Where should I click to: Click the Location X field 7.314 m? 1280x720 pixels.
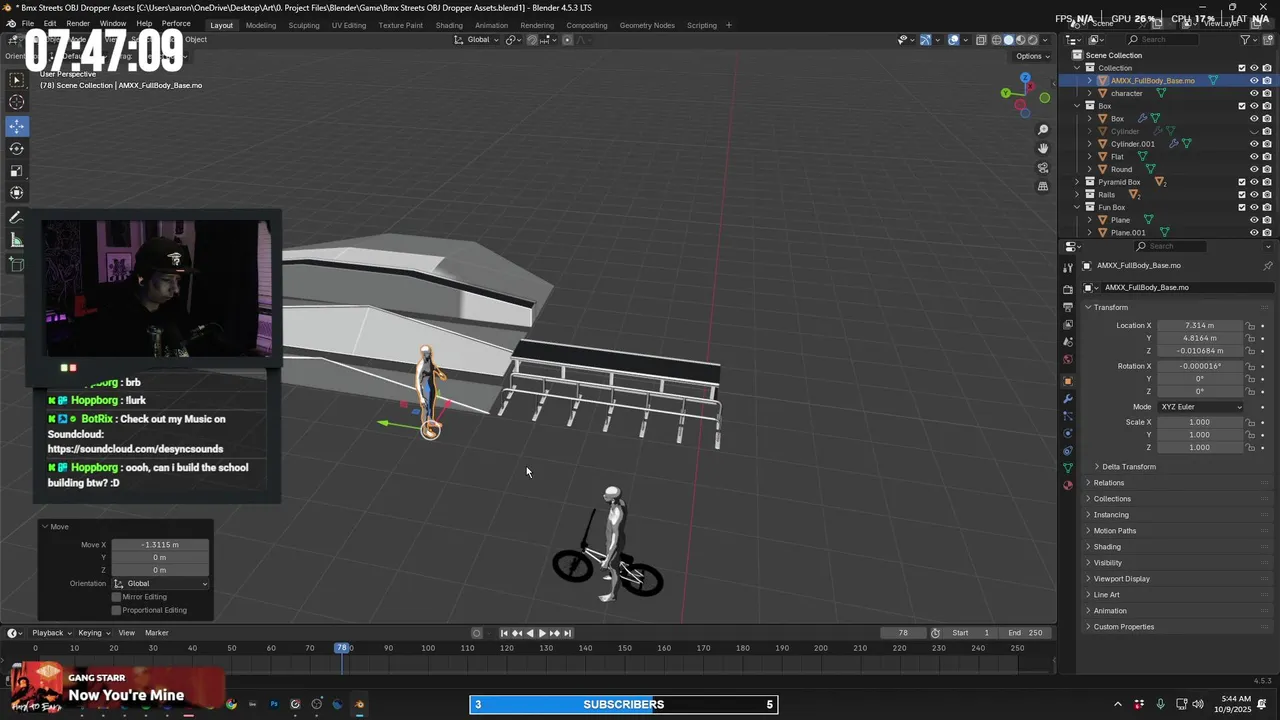pyautogui.click(x=1199, y=326)
